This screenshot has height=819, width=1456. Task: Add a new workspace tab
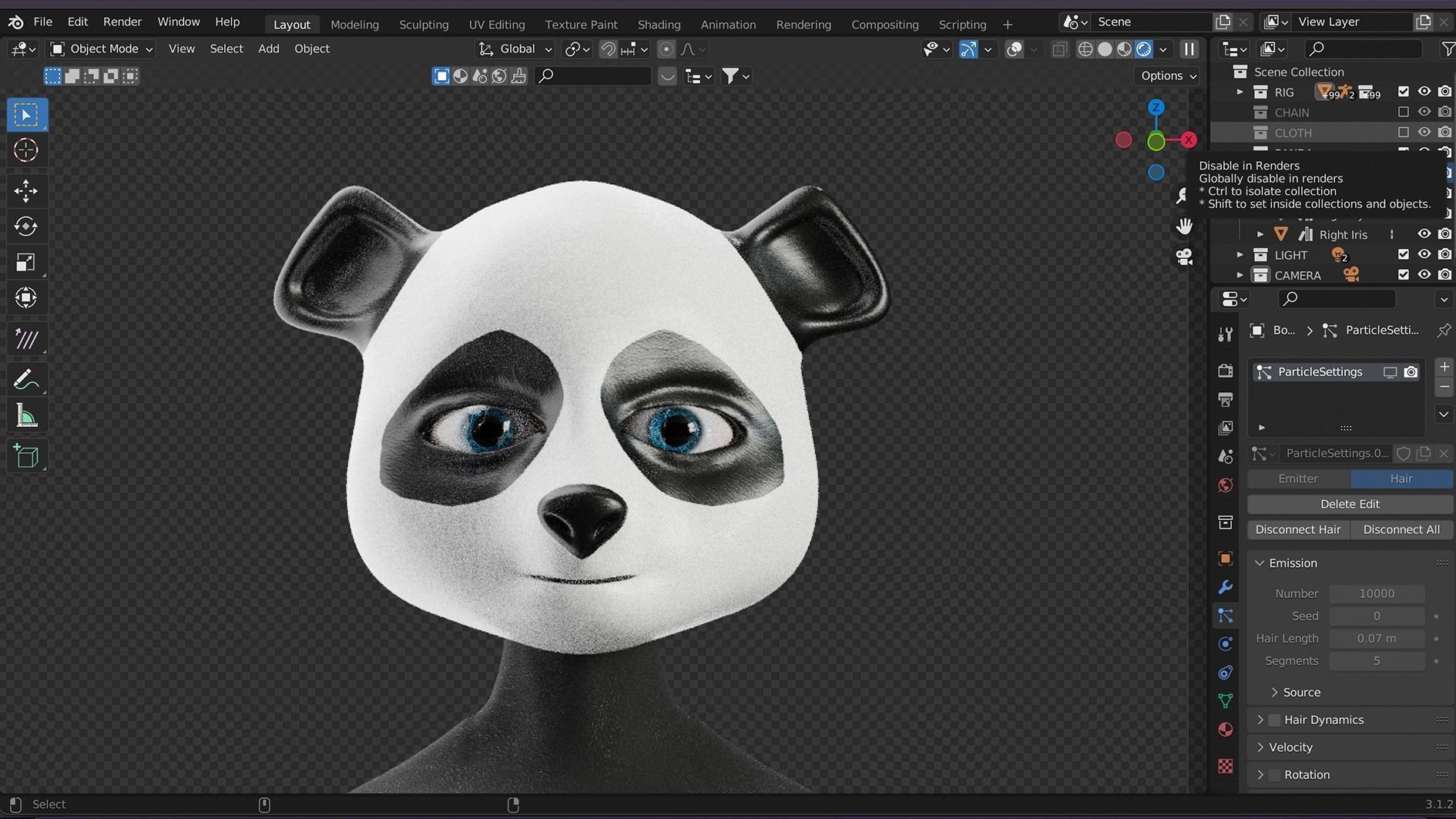pos(1007,25)
